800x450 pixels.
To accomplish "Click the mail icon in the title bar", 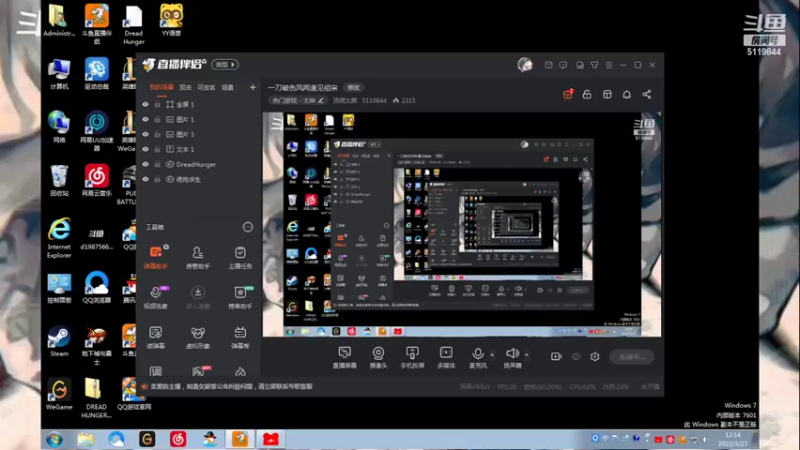I will pyautogui.click(x=548, y=65).
